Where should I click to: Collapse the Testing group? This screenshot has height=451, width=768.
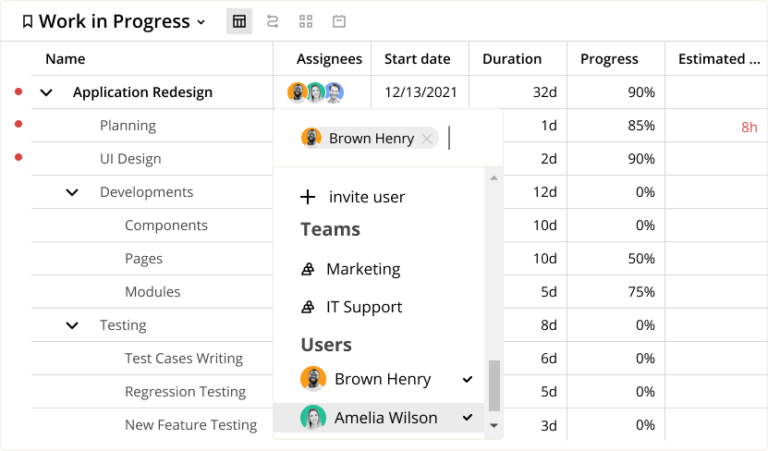point(72,326)
